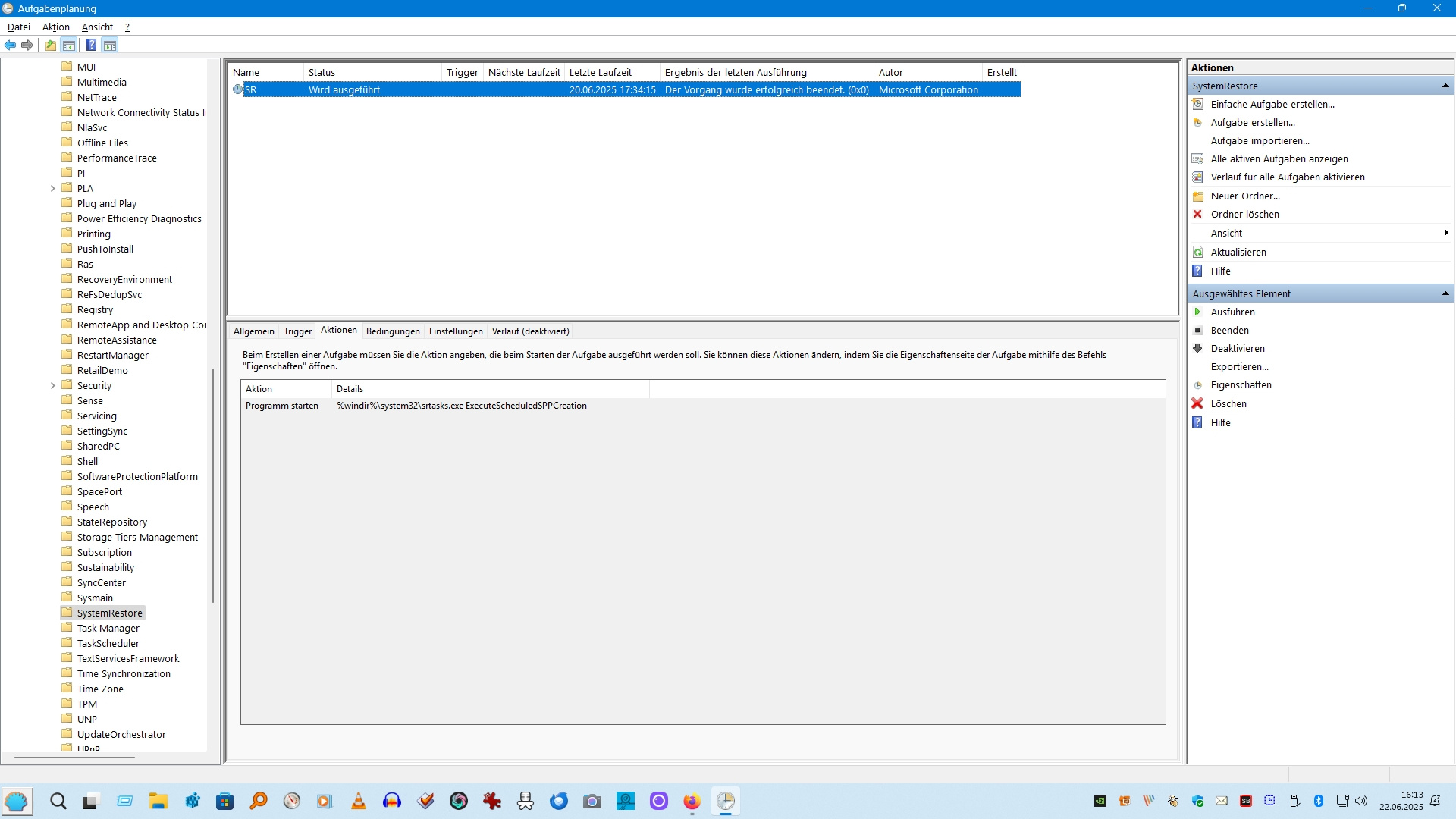Click the up-one-level folder toolbar icon

pyautogui.click(x=50, y=45)
